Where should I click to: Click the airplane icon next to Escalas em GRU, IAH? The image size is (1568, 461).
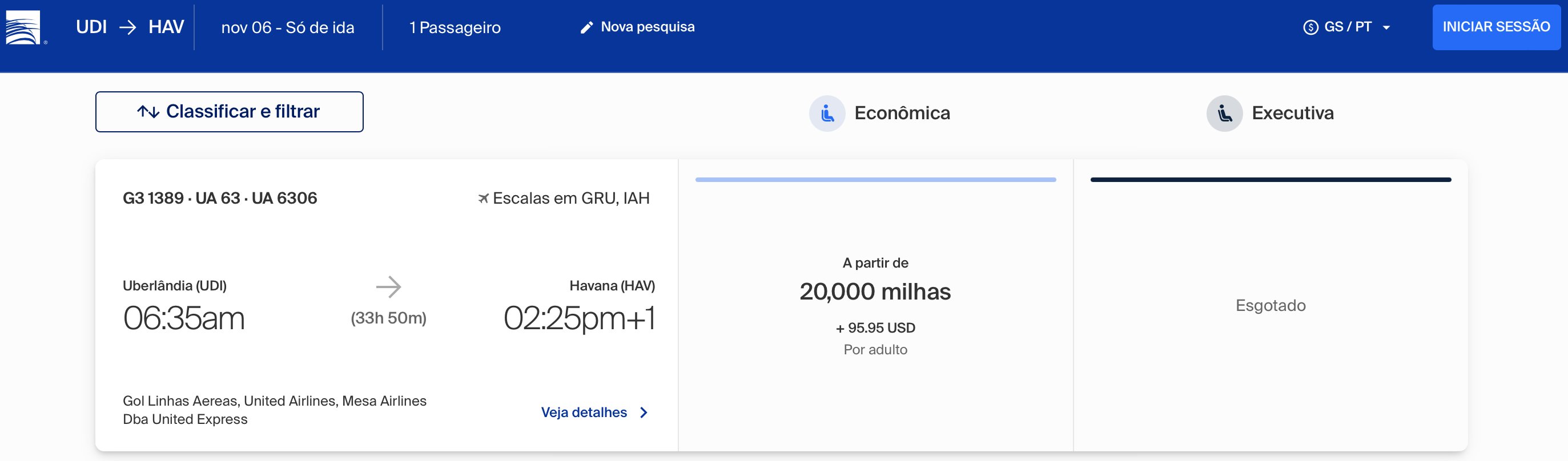pyautogui.click(x=483, y=199)
